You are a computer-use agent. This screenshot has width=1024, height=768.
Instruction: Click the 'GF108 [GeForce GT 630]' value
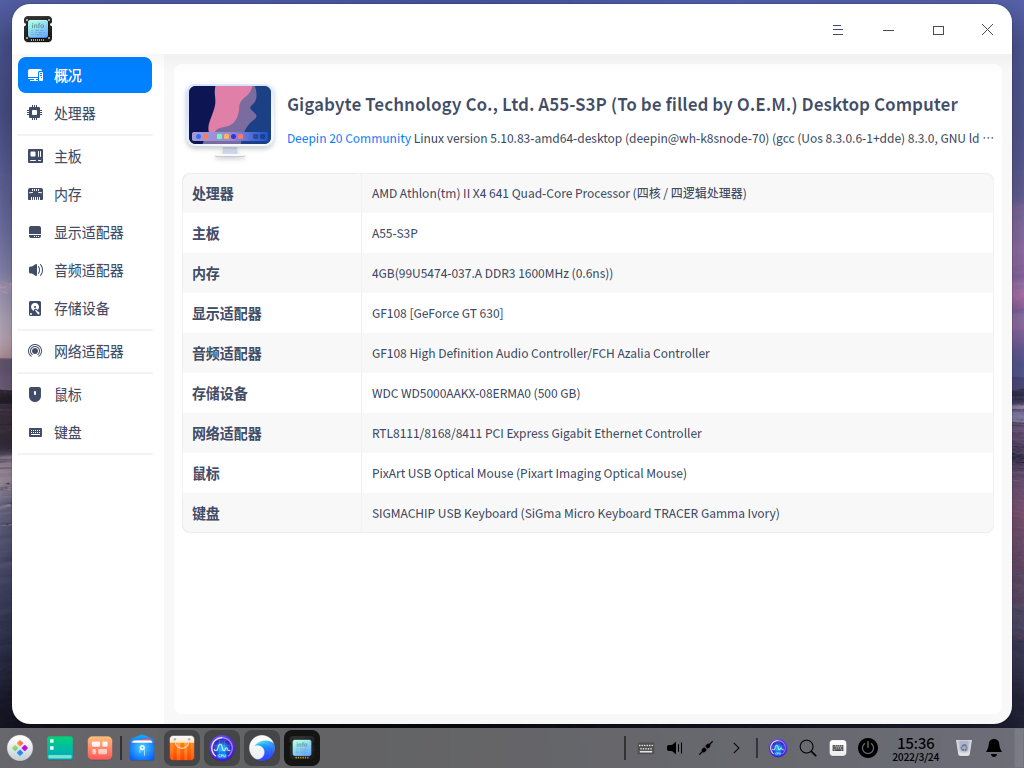[x=438, y=313]
